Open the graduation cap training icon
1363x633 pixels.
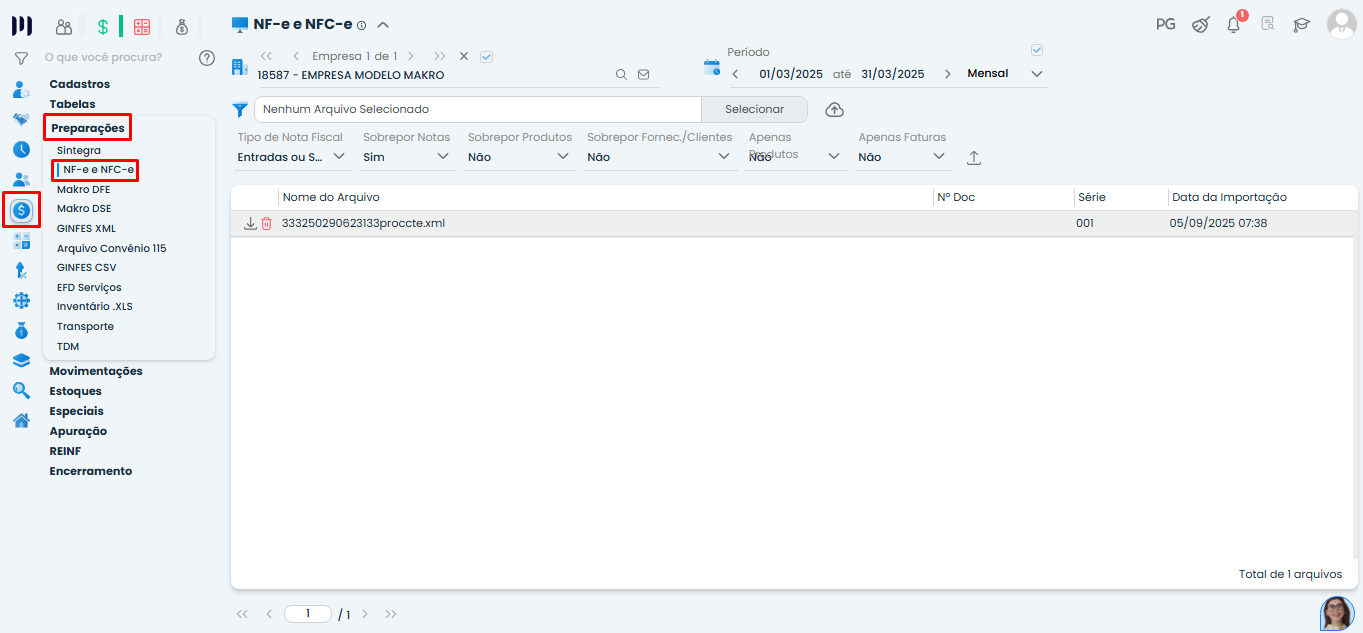point(1301,25)
